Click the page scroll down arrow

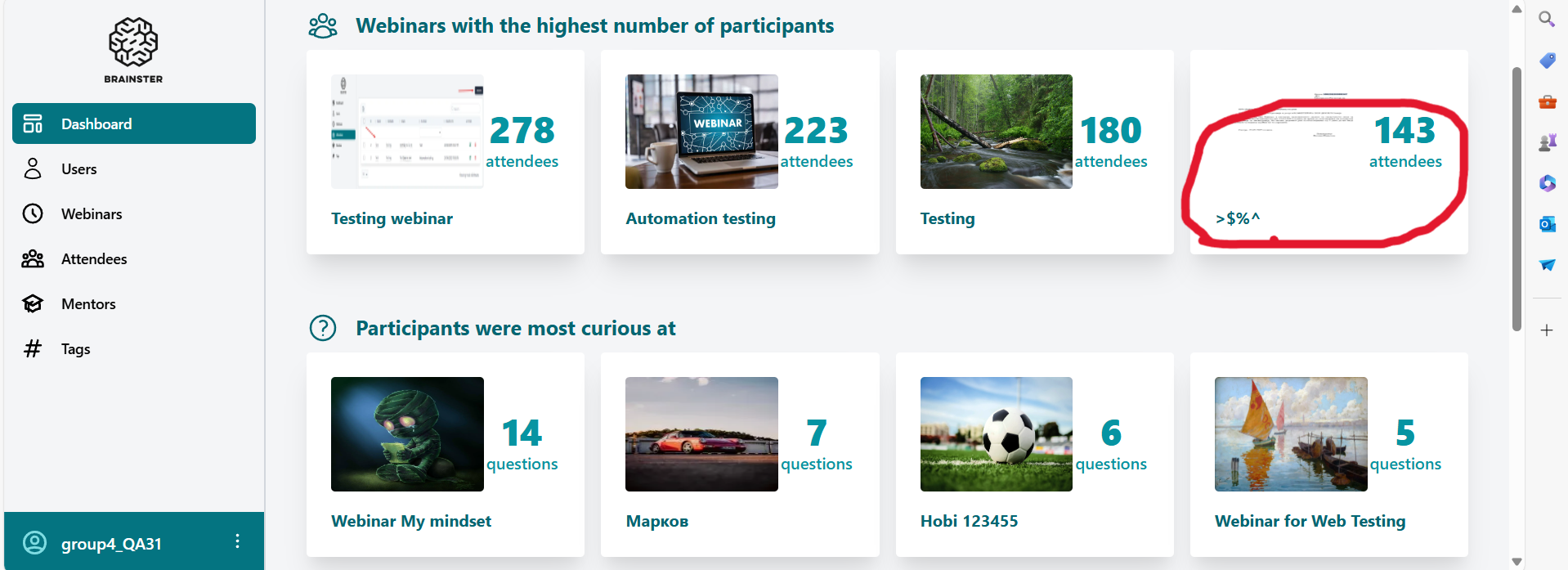click(1516, 562)
